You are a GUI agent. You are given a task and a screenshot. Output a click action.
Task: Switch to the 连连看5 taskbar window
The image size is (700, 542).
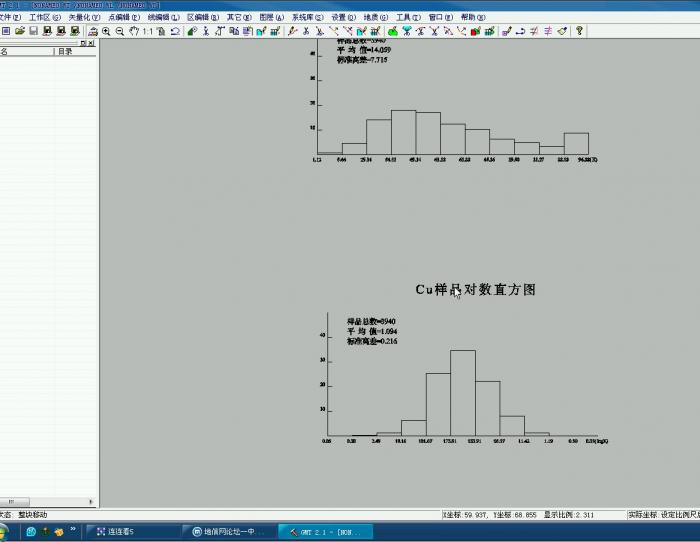click(128, 531)
